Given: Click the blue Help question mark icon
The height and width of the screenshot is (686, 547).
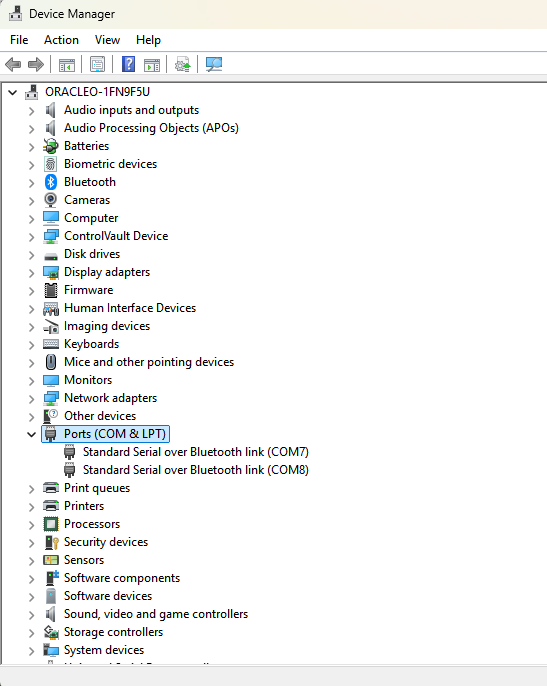Looking at the screenshot, I should [x=128, y=65].
